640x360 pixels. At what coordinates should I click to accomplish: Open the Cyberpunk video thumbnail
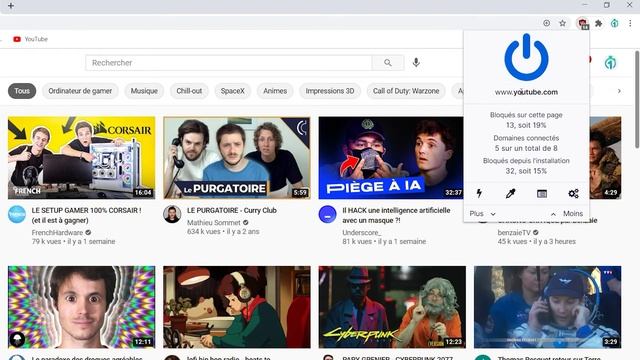pyautogui.click(x=392, y=307)
